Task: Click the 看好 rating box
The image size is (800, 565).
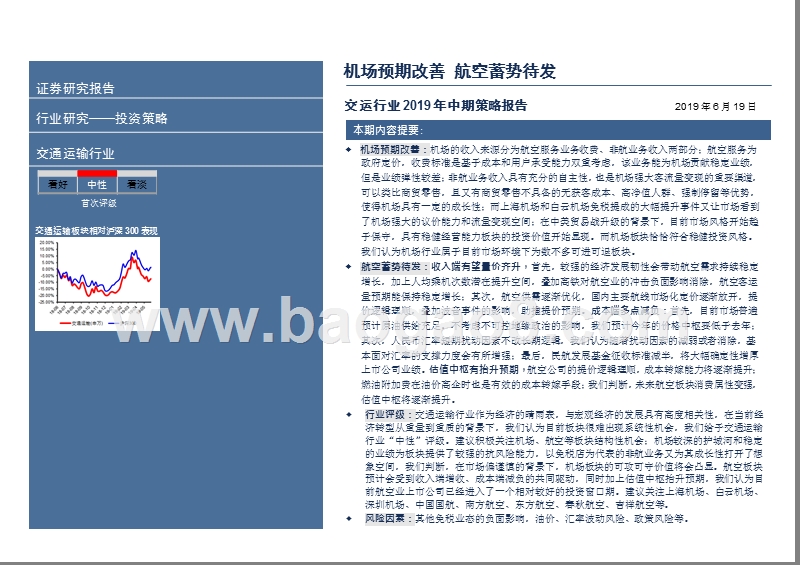Action: pyautogui.click(x=58, y=184)
